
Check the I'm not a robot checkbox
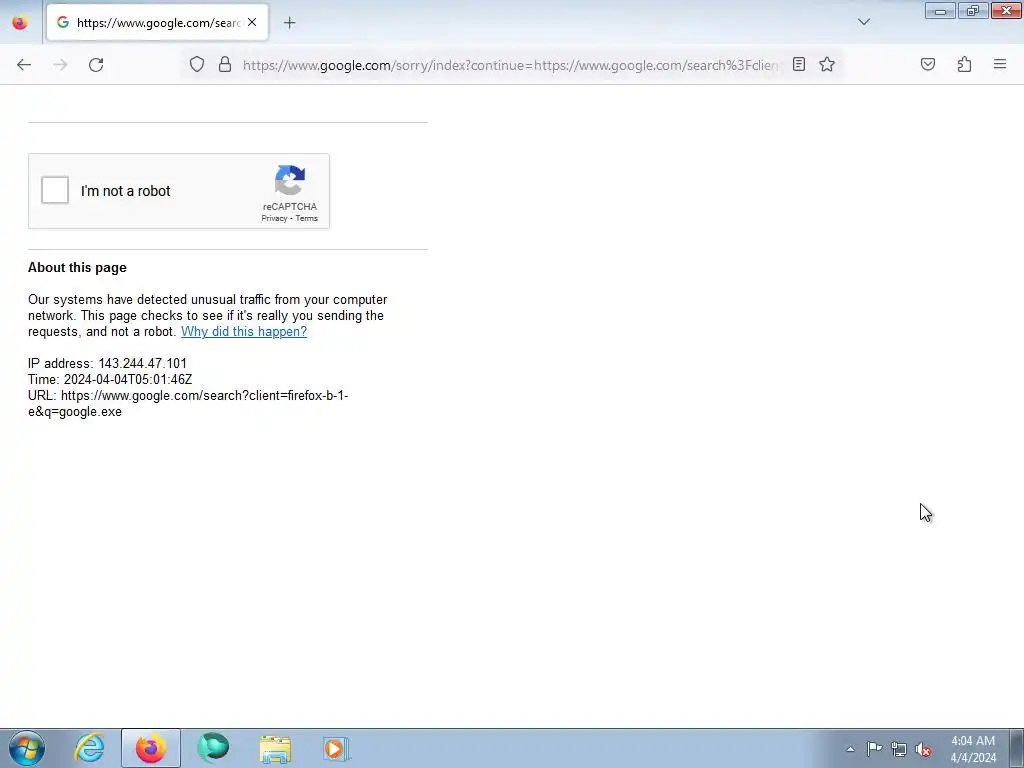tap(55, 191)
